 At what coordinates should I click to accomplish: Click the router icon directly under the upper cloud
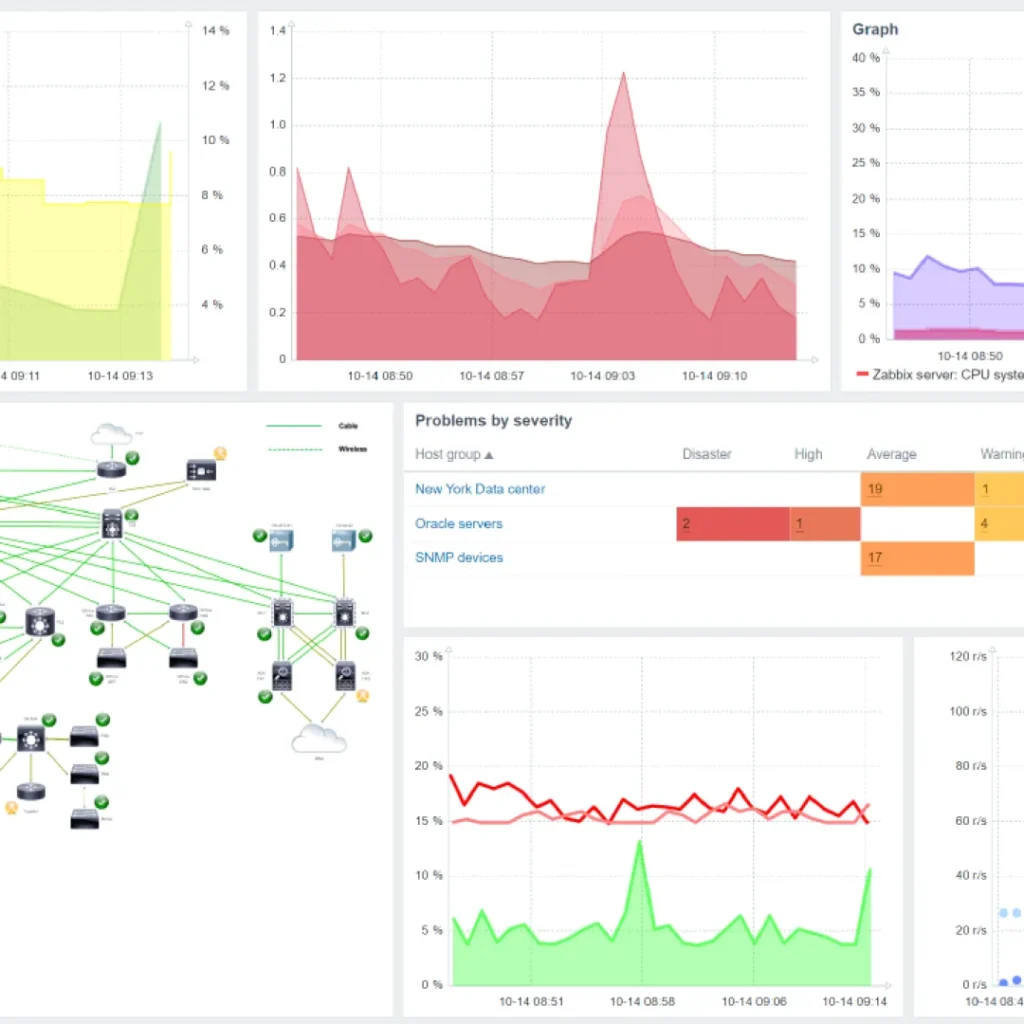[112, 469]
